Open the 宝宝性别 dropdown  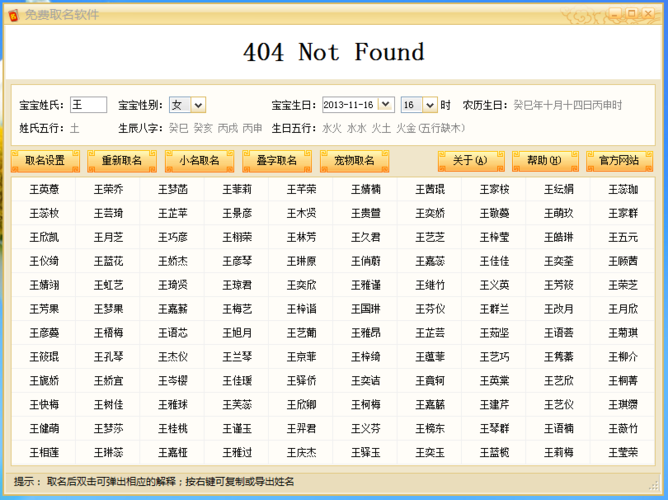click(198, 105)
